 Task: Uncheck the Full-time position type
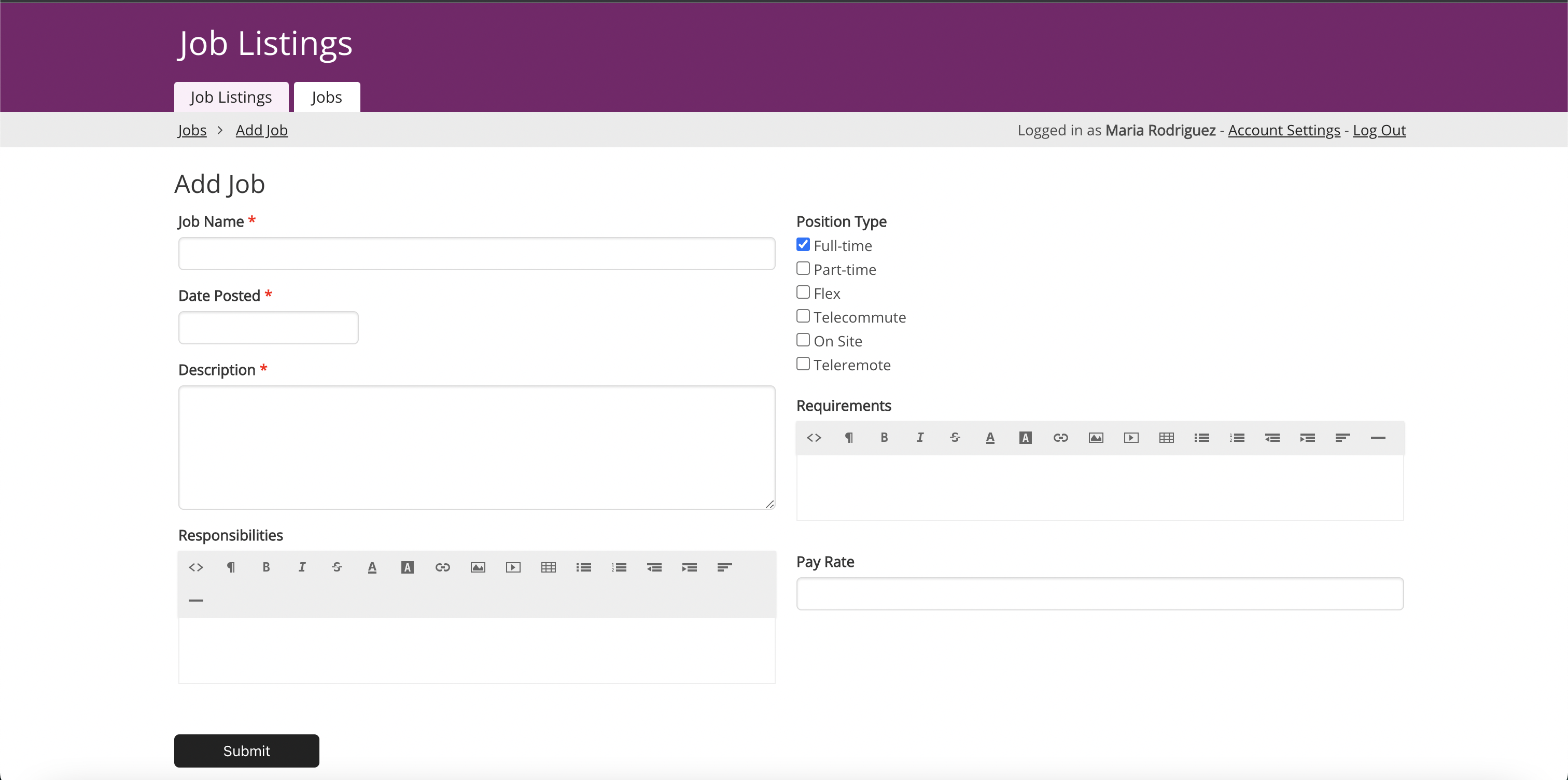(803, 245)
